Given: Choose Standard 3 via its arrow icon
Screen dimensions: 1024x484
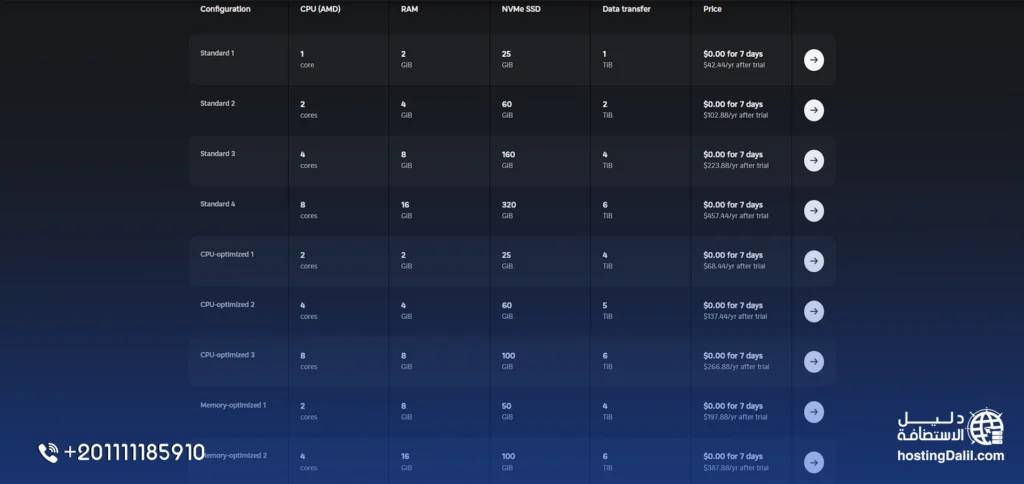Looking at the screenshot, I should click(x=814, y=161).
